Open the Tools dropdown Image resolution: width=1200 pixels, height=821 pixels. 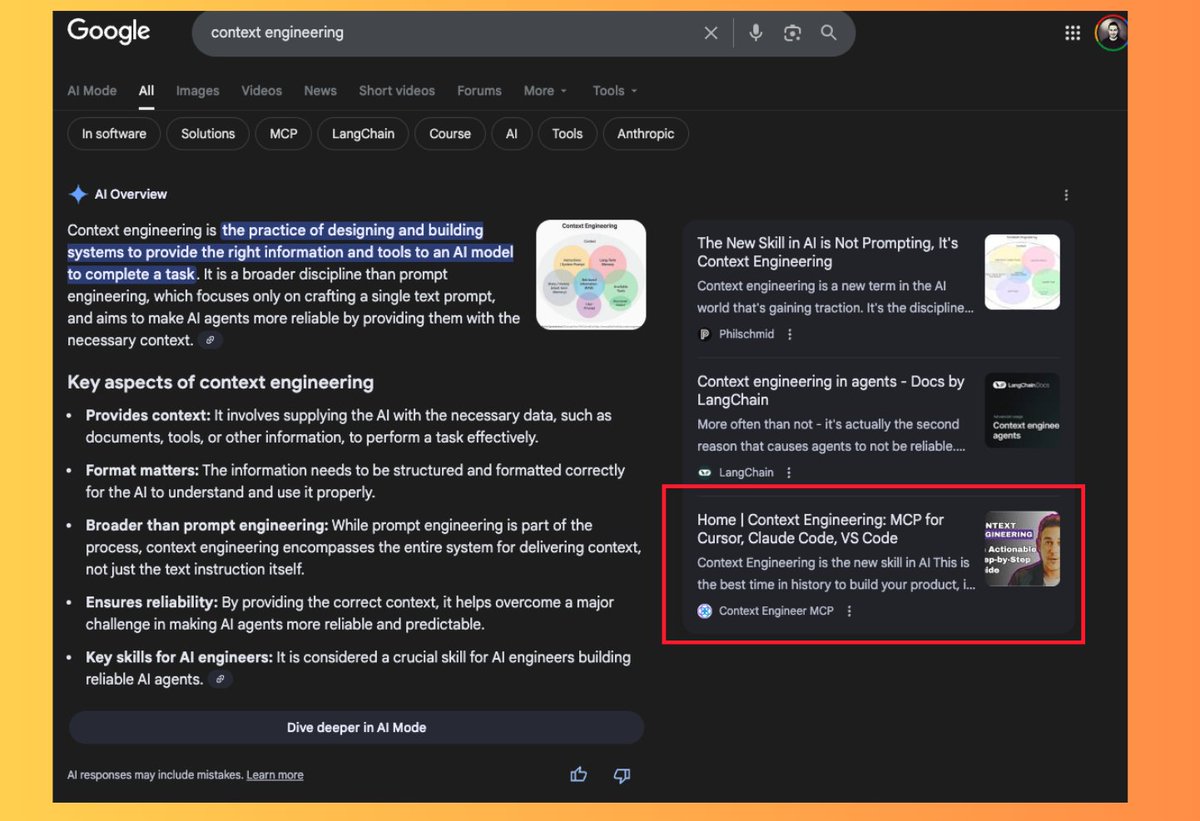613,90
